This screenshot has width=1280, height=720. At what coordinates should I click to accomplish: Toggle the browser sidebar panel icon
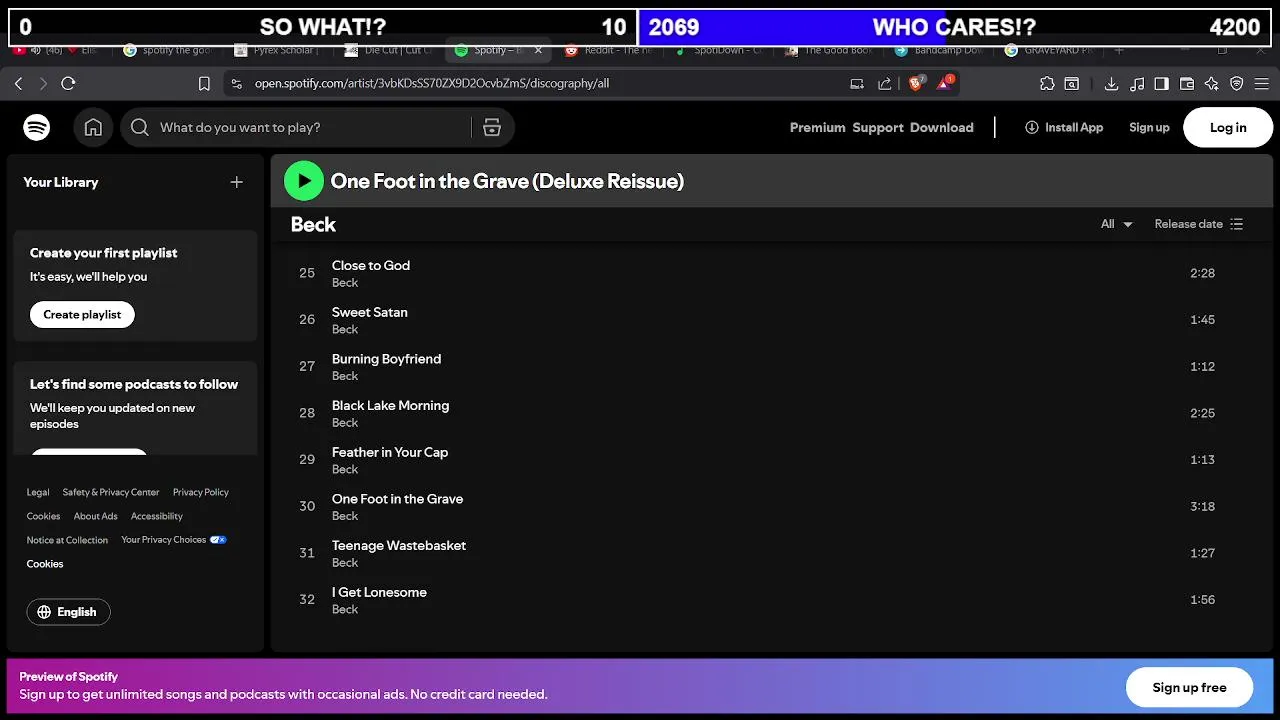tap(1161, 84)
